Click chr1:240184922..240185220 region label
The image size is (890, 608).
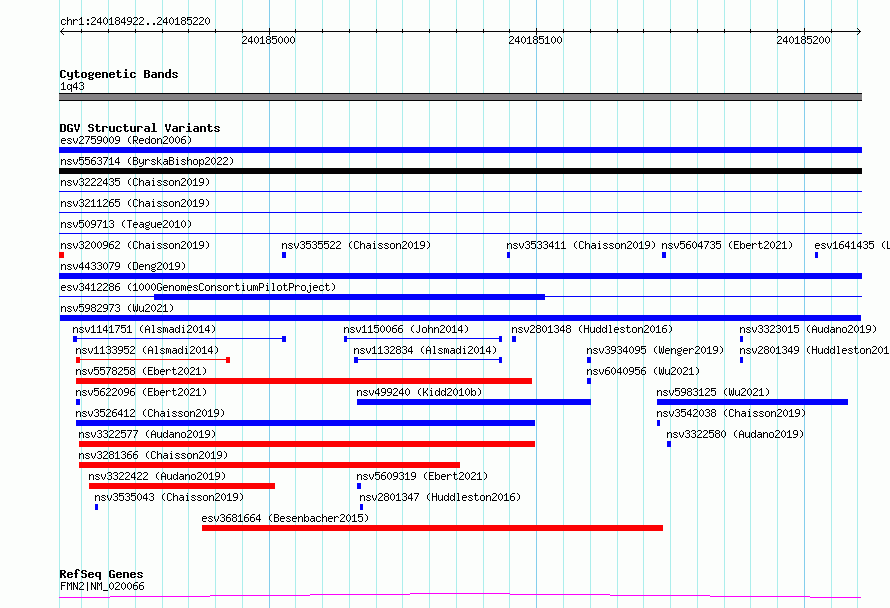pos(135,22)
